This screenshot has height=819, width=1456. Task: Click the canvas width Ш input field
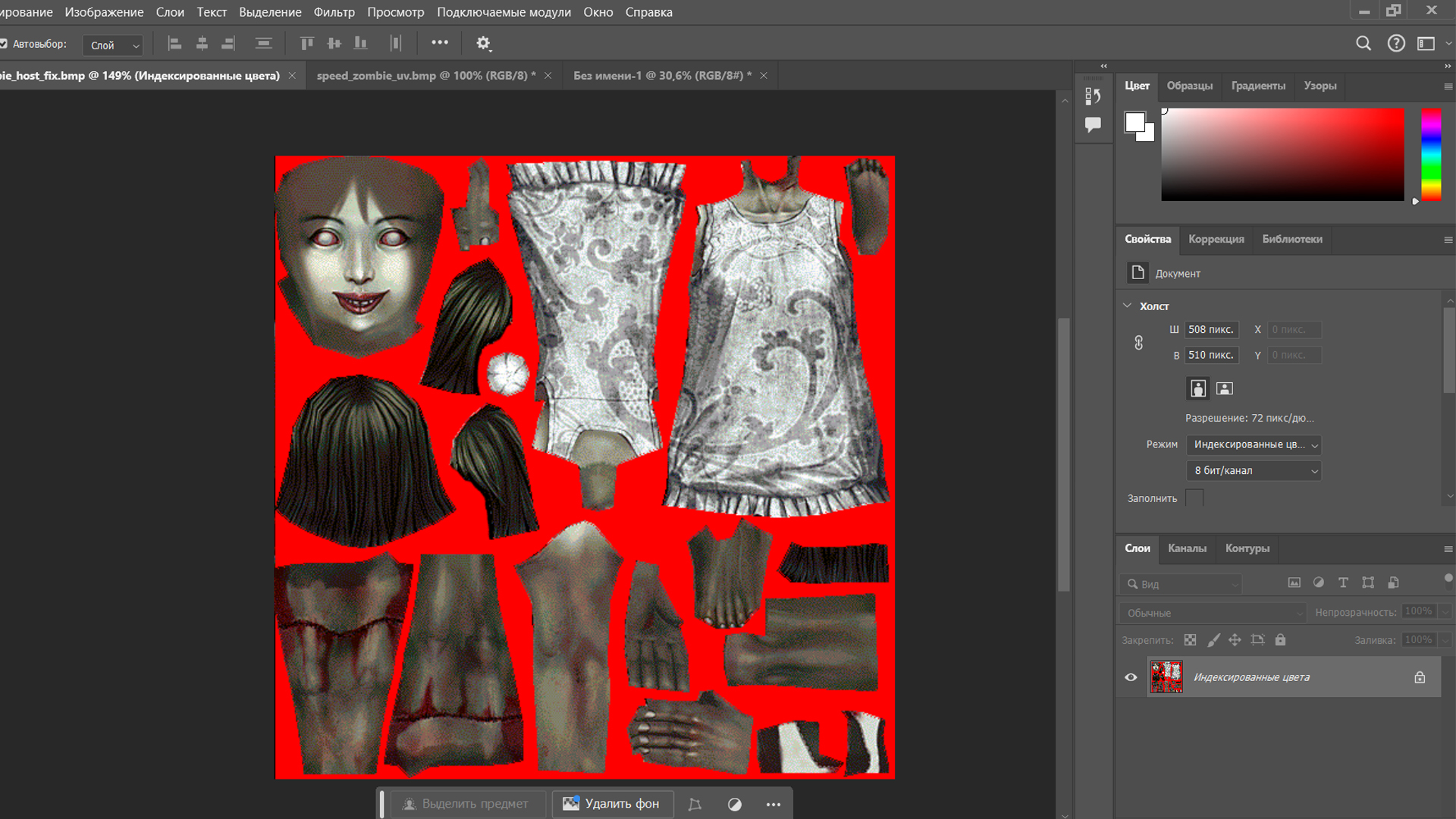[1211, 330]
